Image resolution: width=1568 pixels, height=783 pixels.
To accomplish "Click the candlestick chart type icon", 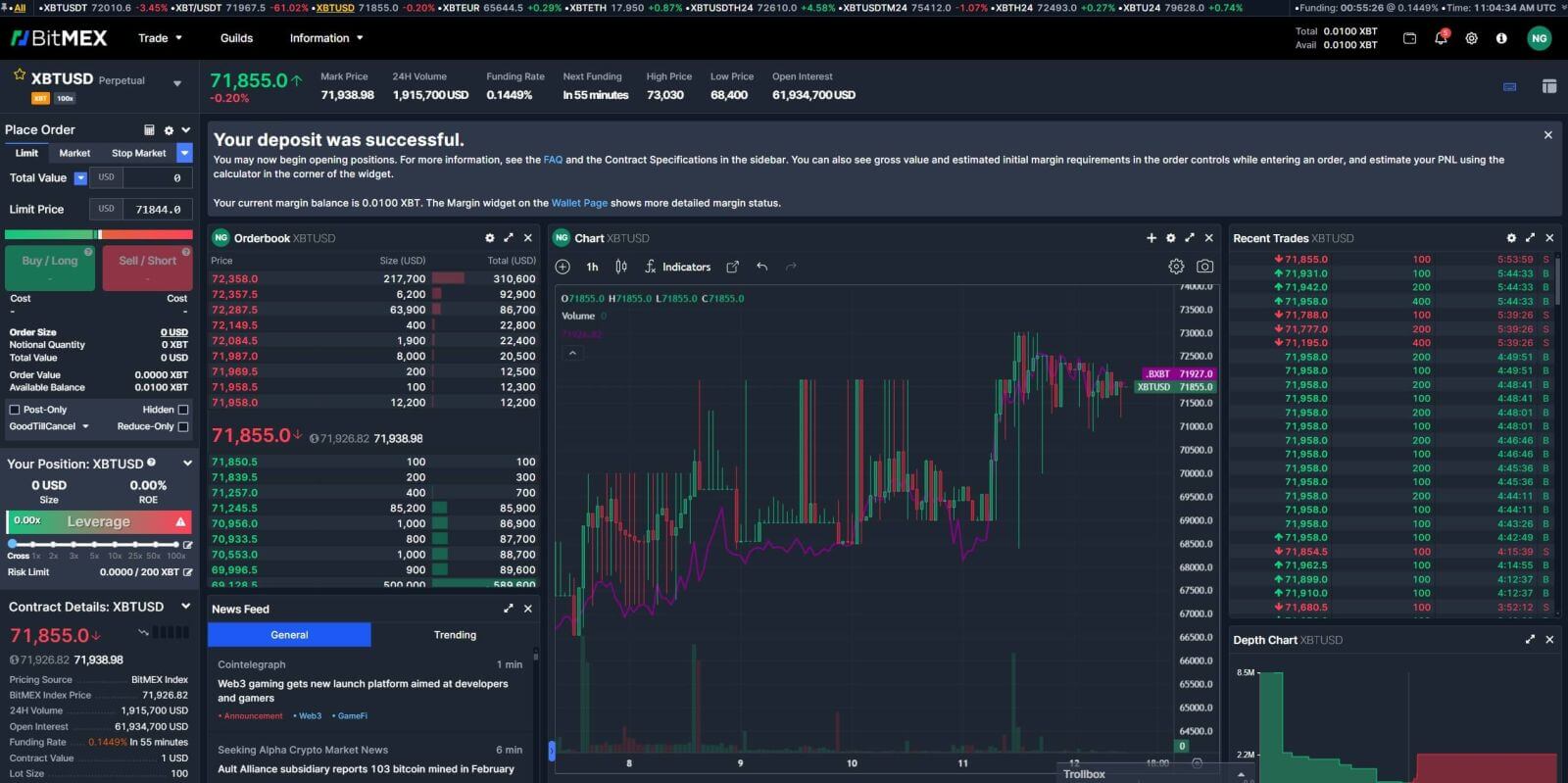I will point(620,267).
